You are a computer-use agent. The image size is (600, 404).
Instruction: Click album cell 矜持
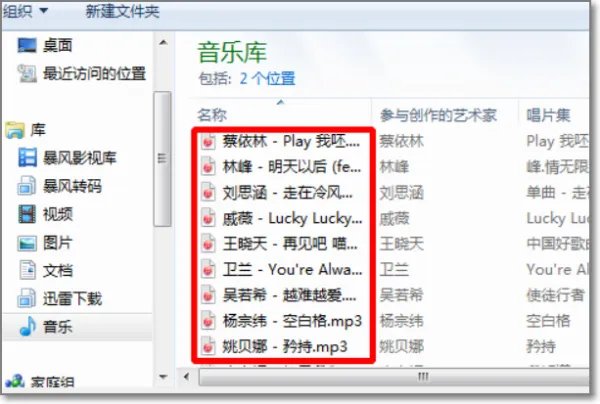click(541, 347)
